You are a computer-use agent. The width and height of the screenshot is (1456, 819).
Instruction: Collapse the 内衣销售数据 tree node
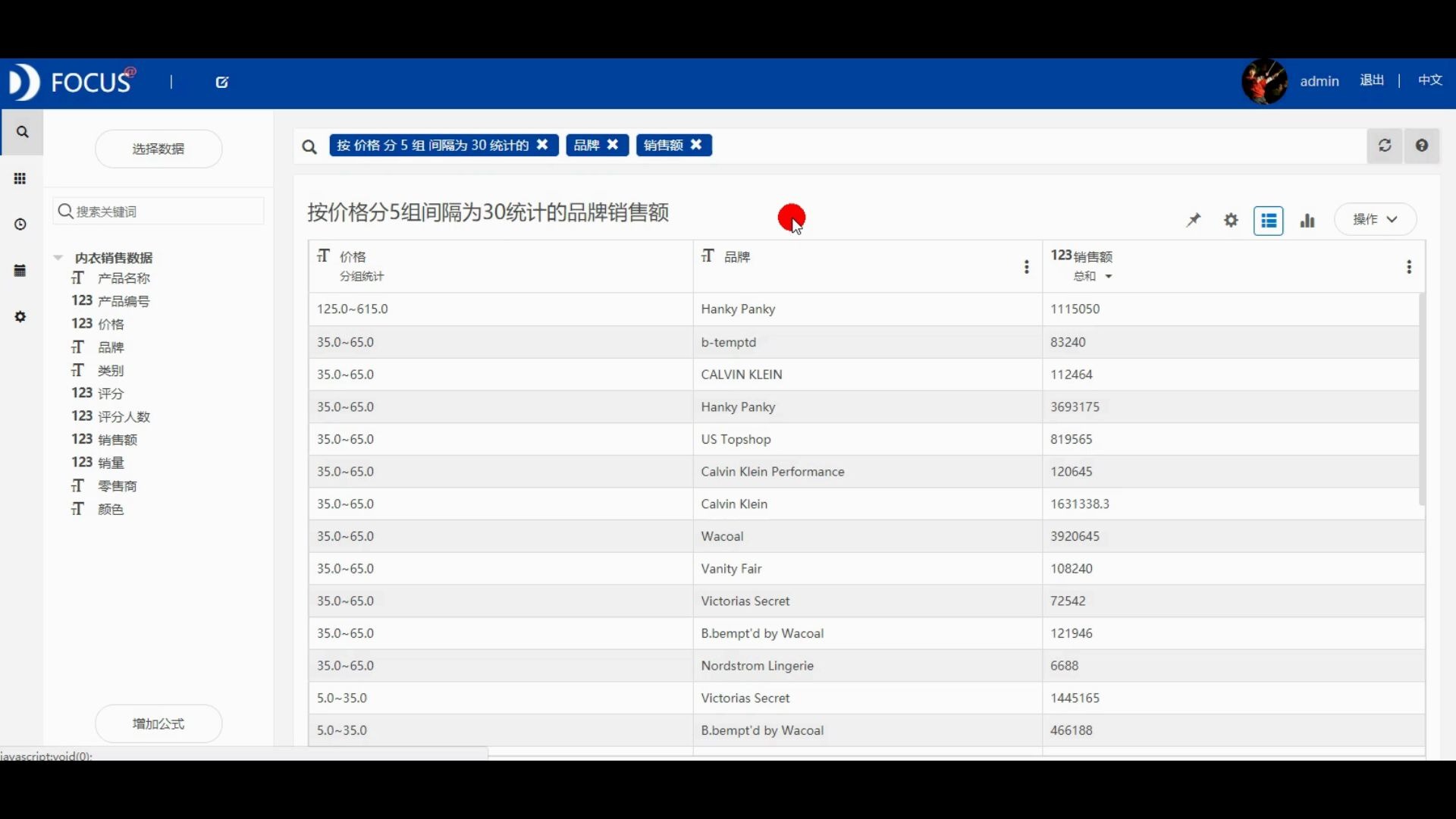(58, 258)
